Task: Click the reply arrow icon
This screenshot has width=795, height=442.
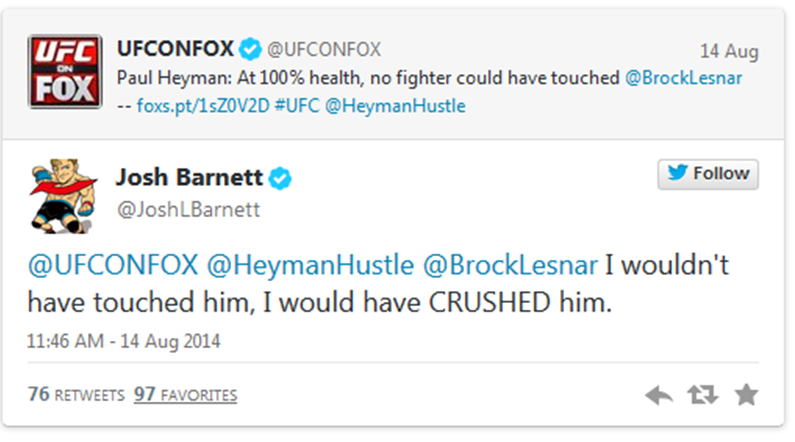Action: (x=659, y=396)
